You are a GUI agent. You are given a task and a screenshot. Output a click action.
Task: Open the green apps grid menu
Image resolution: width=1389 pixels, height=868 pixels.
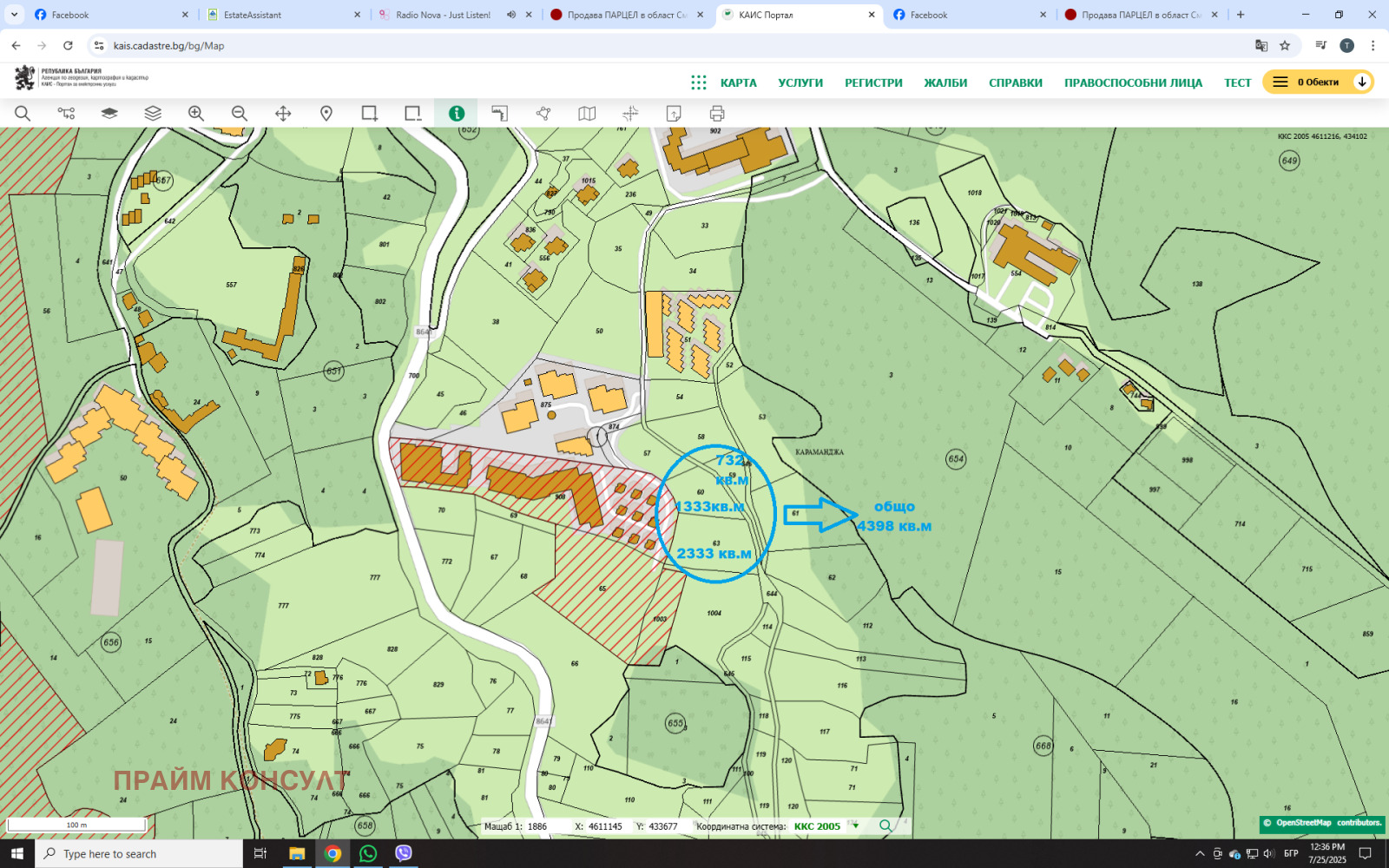tap(699, 82)
